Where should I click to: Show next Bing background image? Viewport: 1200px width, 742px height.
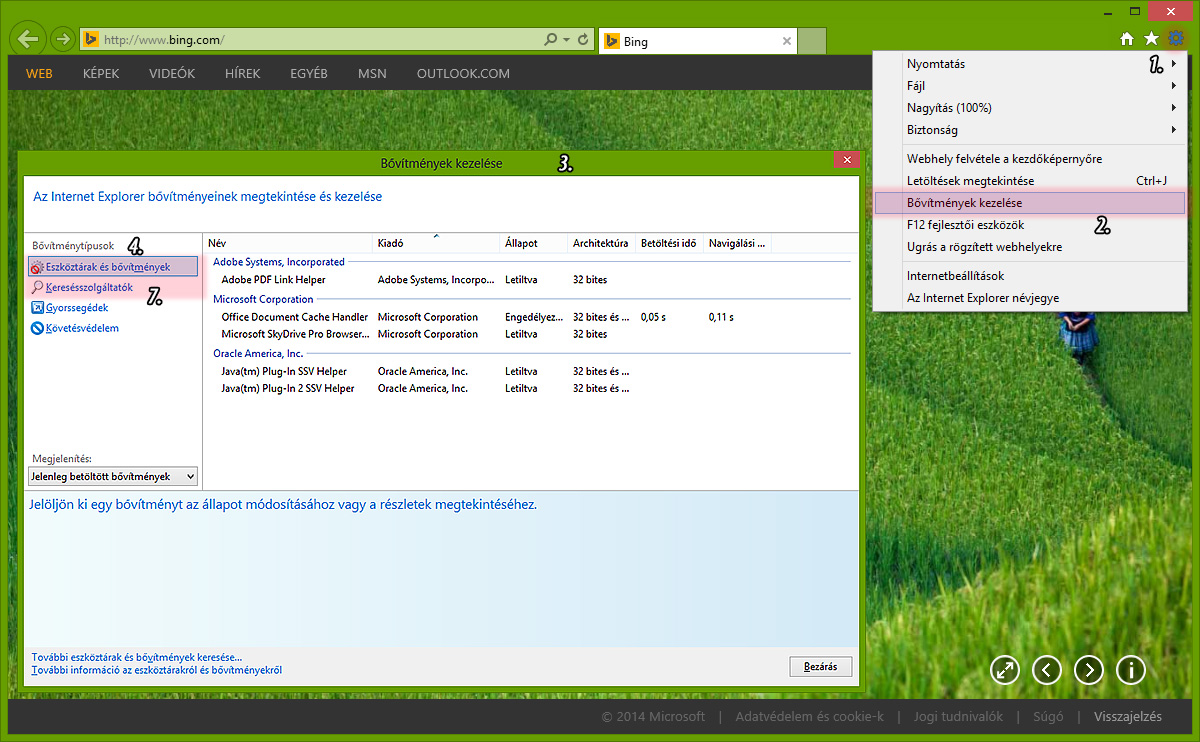point(1089,669)
